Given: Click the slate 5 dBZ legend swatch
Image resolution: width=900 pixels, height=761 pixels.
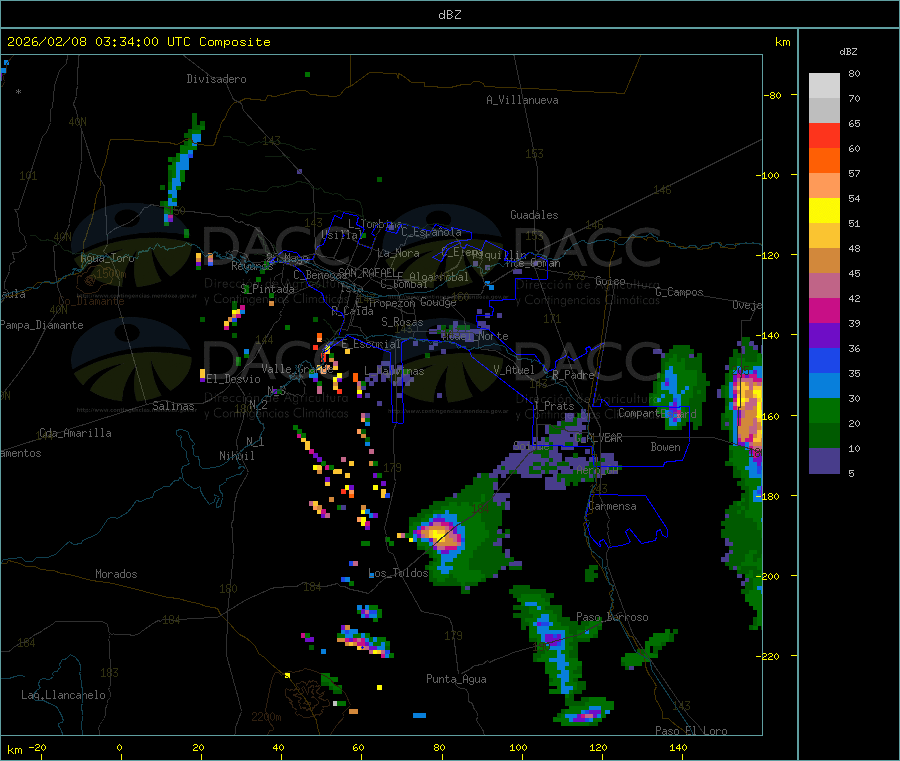Looking at the screenshot, I should pyautogui.click(x=824, y=461).
